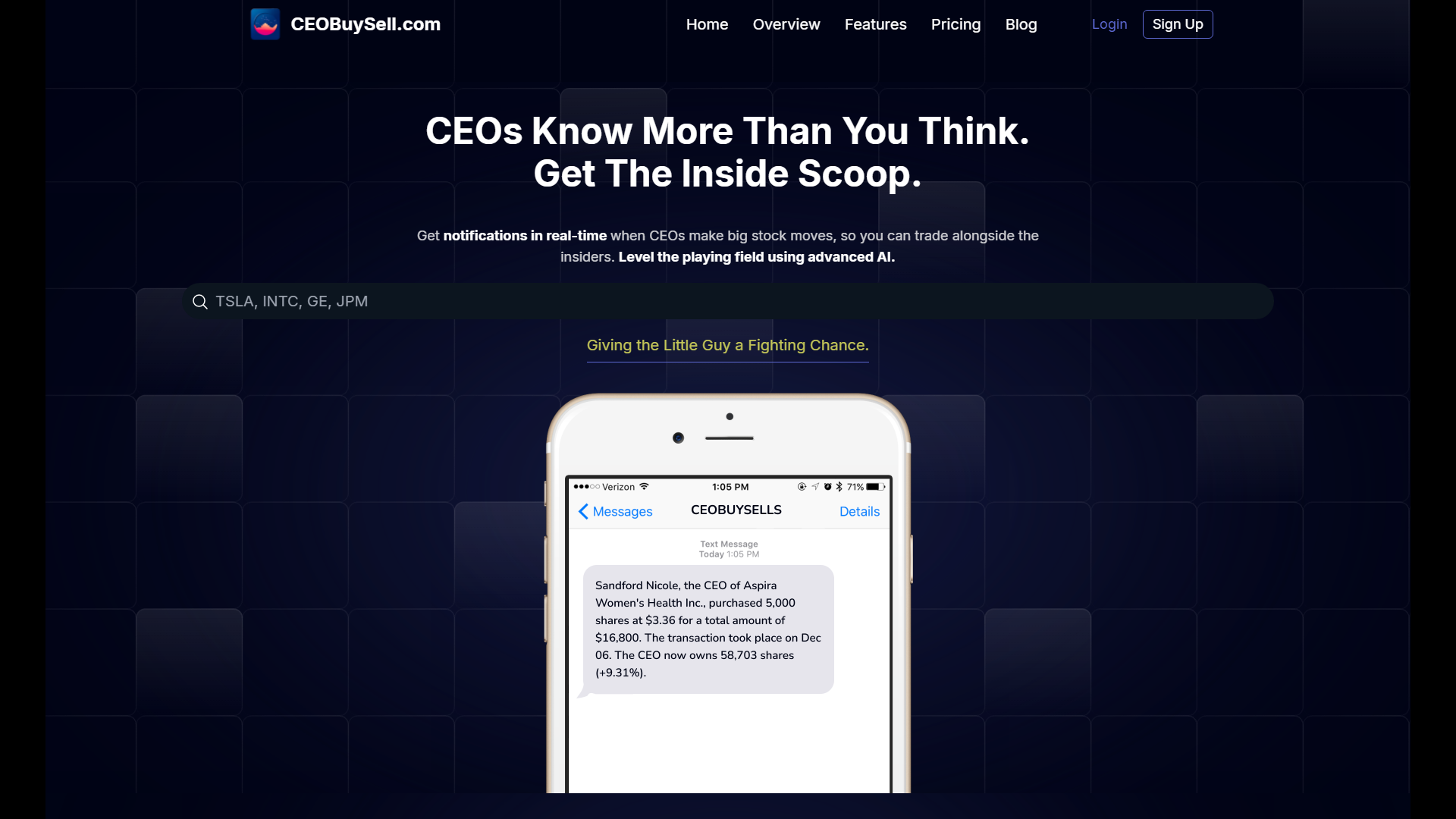Click the Blog navigation tab

point(1021,24)
